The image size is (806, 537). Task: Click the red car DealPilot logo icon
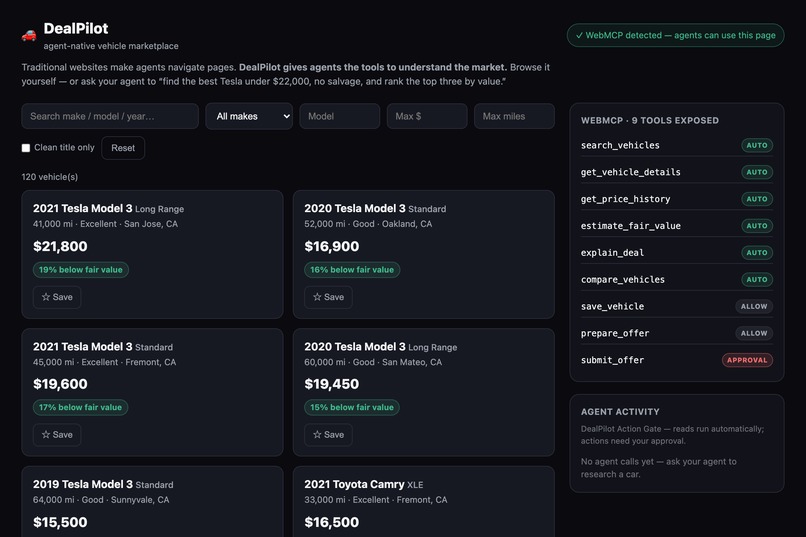tap(29, 35)
